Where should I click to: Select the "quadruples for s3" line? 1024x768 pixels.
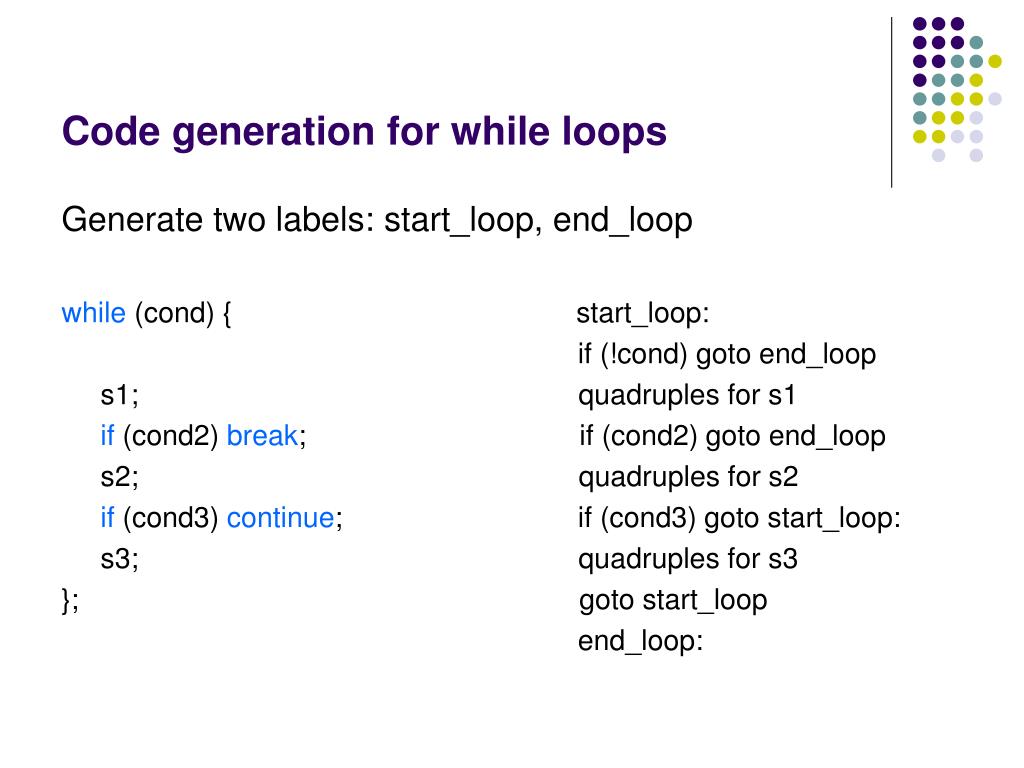coord(688,559)
